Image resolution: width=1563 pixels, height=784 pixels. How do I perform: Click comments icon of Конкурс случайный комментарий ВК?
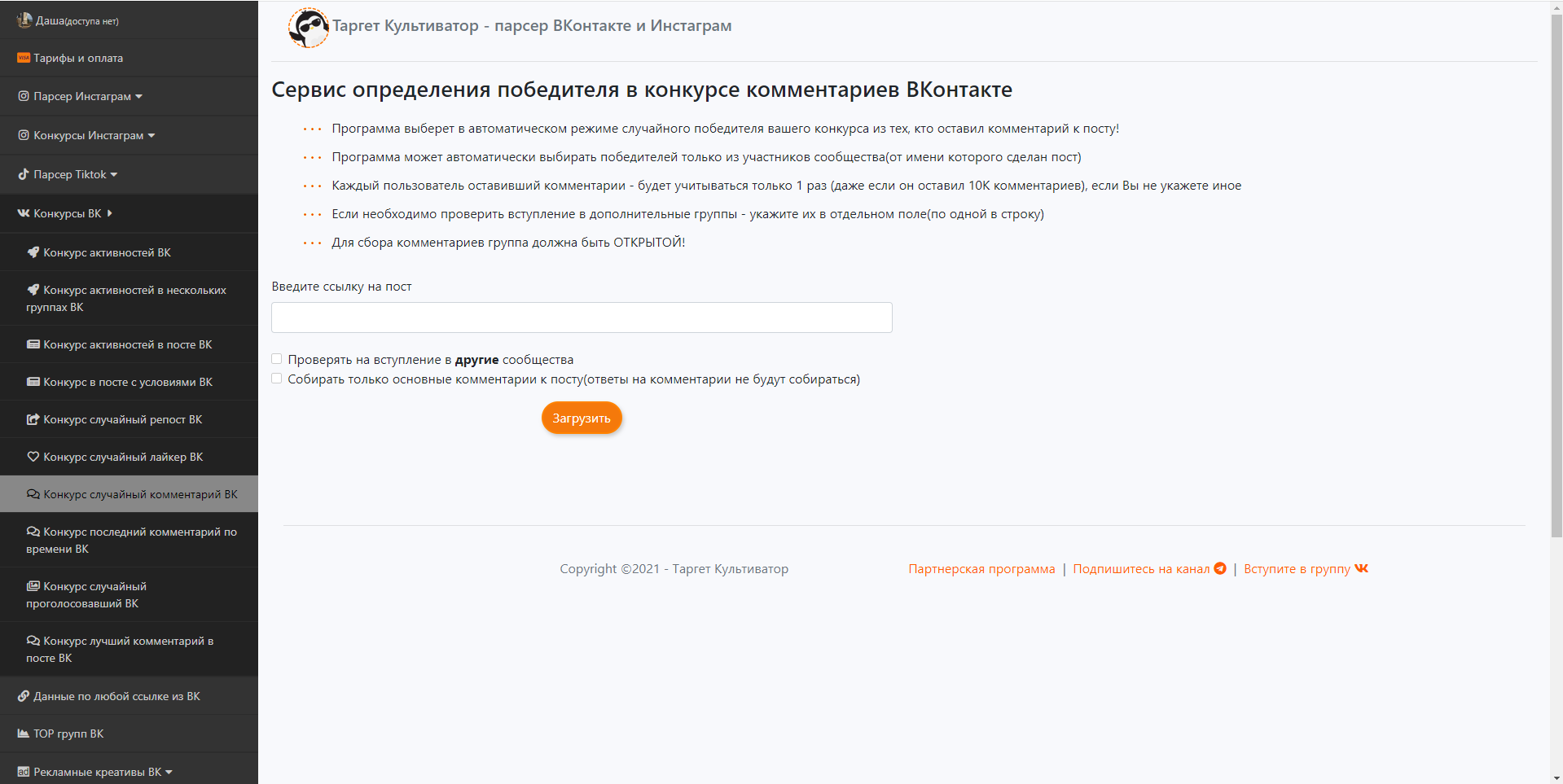point(33,494)
